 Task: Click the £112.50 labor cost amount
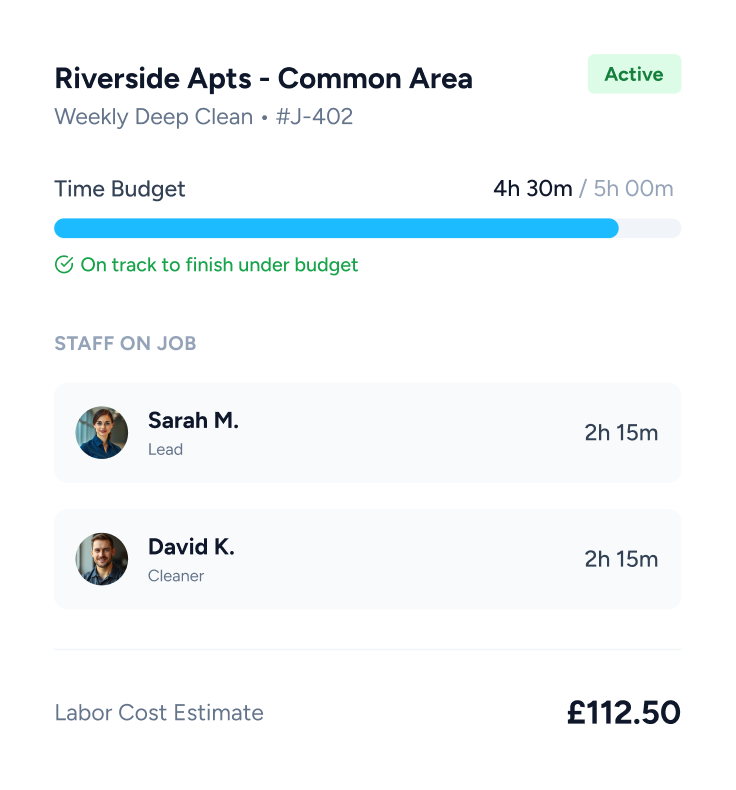pyautogui.click(x=623, y=713)
